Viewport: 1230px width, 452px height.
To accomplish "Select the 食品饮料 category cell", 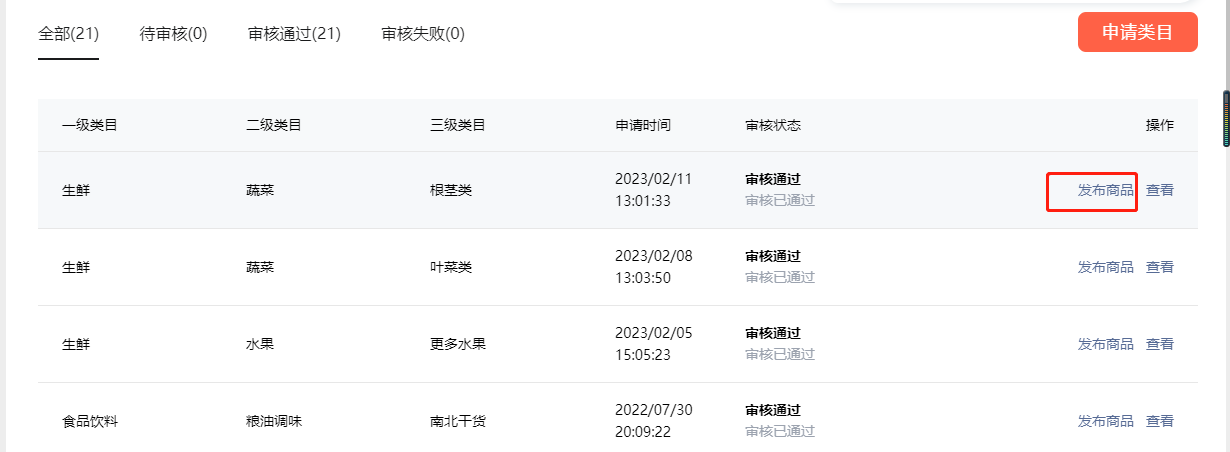I will click(x=90, y=421).
